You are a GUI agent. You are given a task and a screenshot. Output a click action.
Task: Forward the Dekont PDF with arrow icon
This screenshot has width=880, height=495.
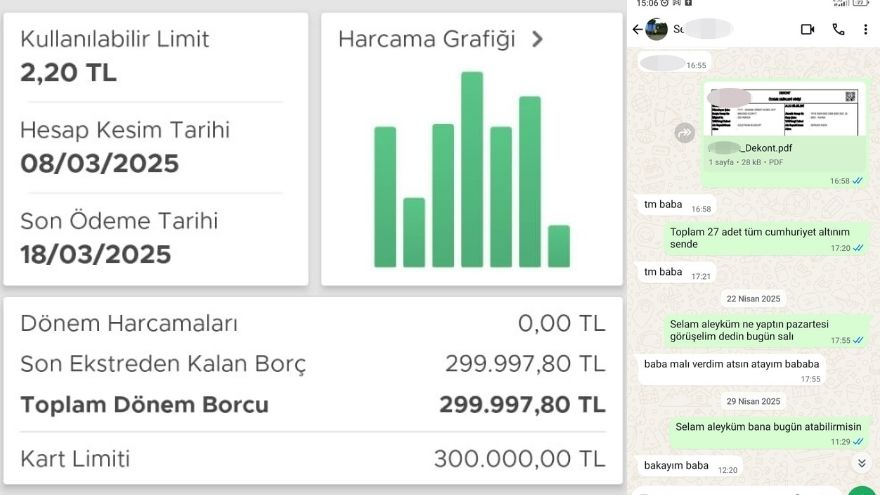point(685,132)
